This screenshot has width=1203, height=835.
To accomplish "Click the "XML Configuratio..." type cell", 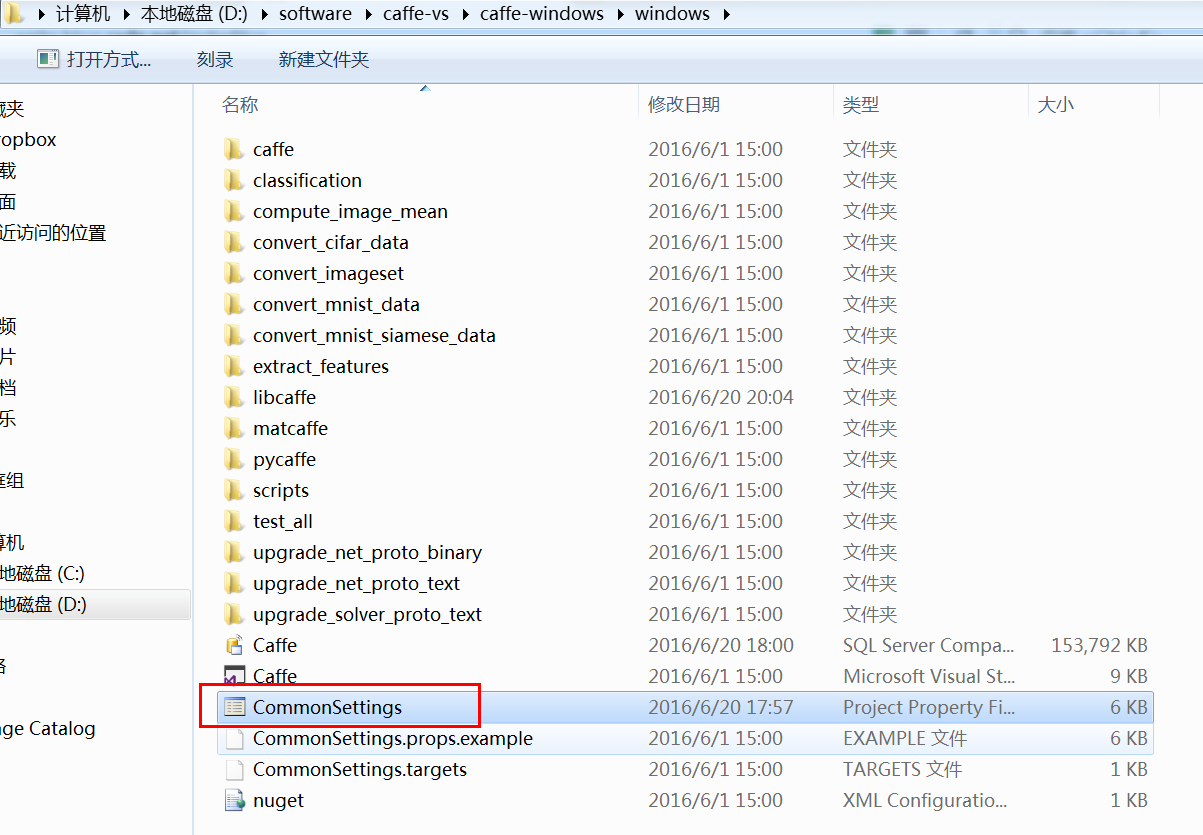I will [x=925, y=800].
